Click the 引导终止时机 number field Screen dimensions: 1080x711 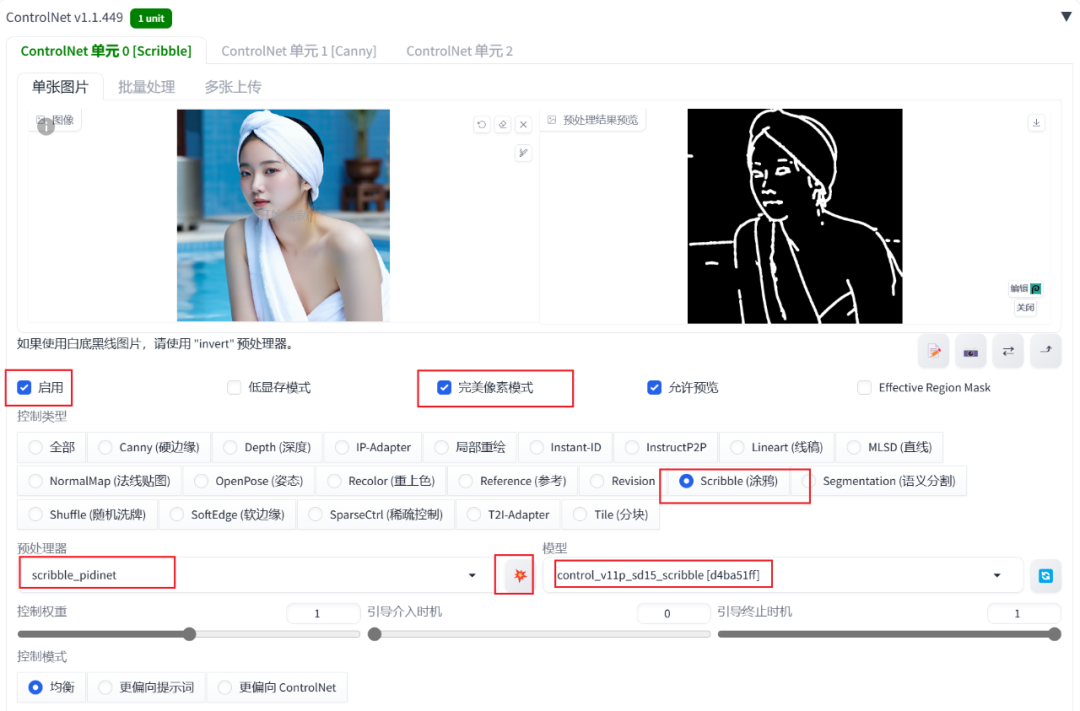point(1024,613)
